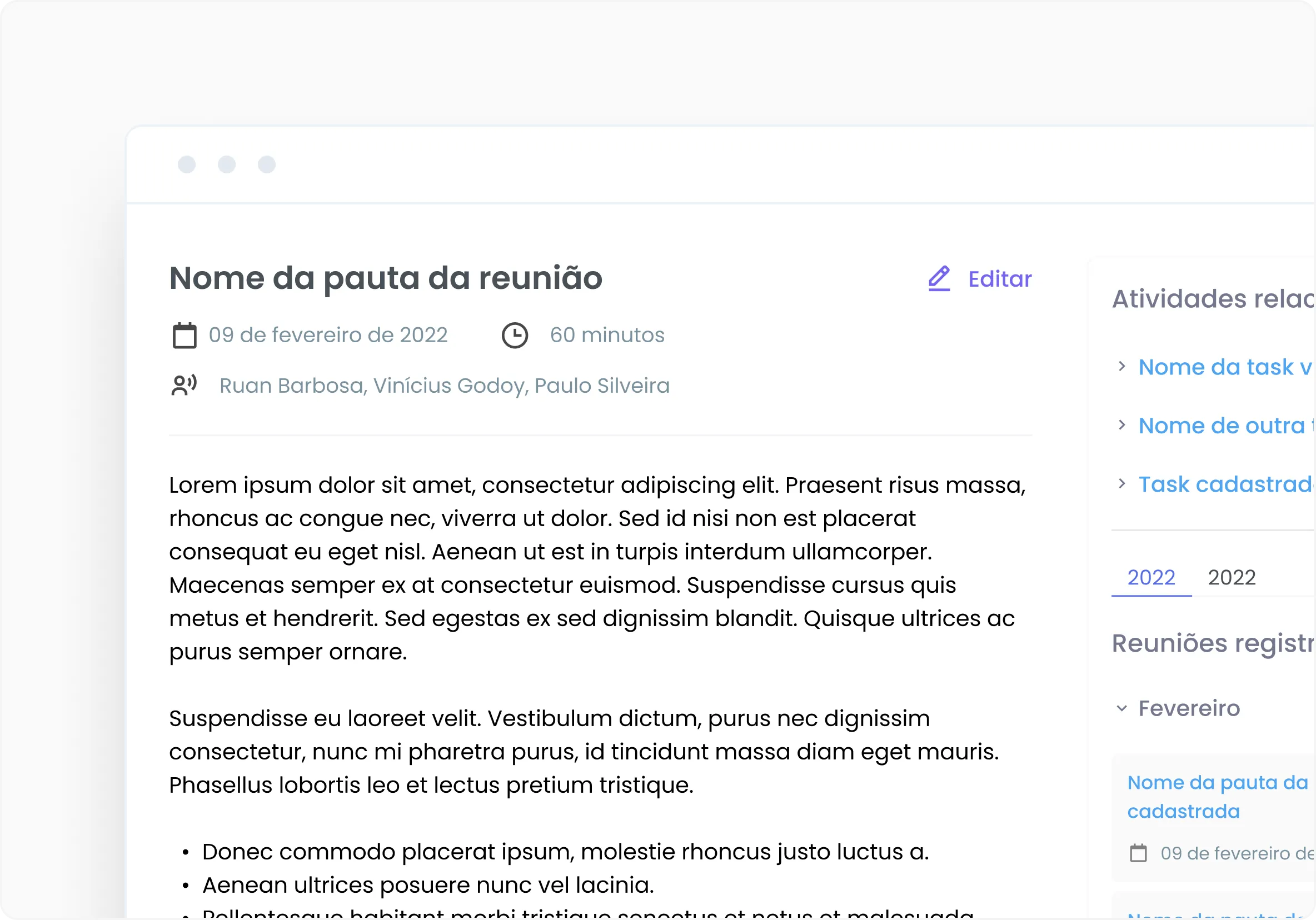This screenshot has height=920, width=1316.
Task: Click the calendar icon beside meeting date
Action: coord(184,335)
